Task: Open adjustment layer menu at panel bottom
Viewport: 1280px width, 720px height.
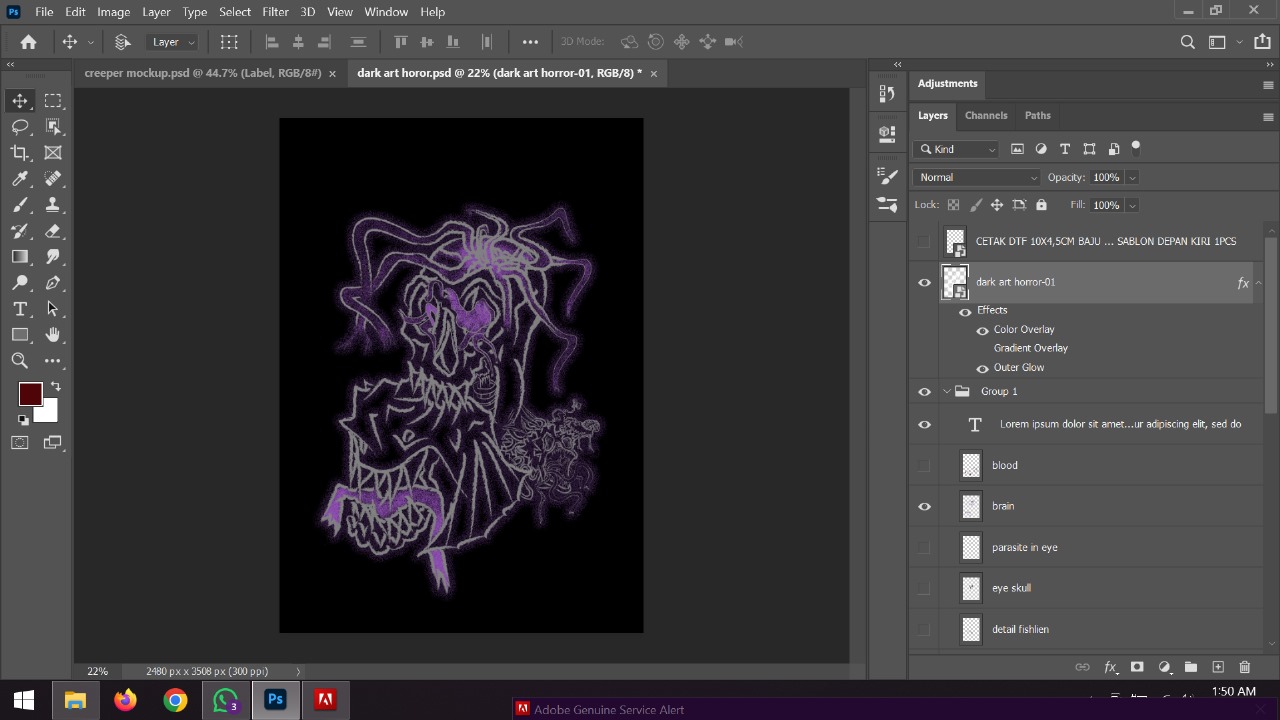Action: tap(1164, 667)
